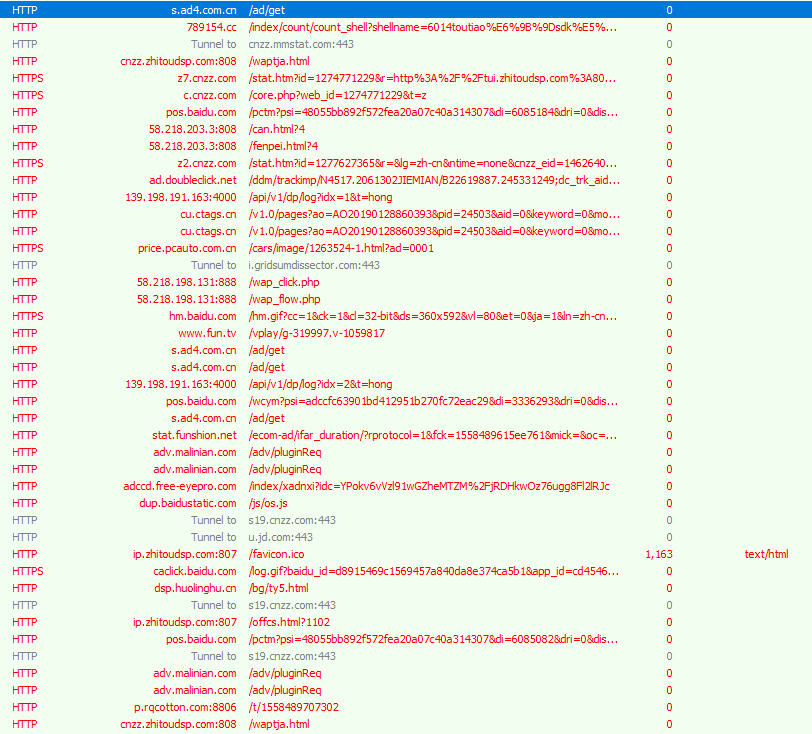This screenshot has width=812, height=734.
Task: Click the /index/count/count_shell URL
Action: 432,27
